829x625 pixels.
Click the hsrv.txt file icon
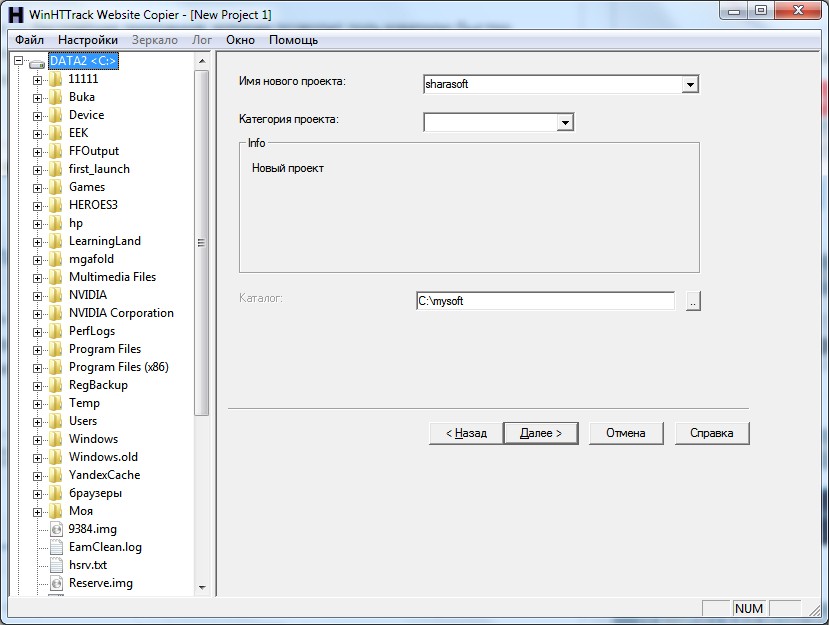pos(57,565)
